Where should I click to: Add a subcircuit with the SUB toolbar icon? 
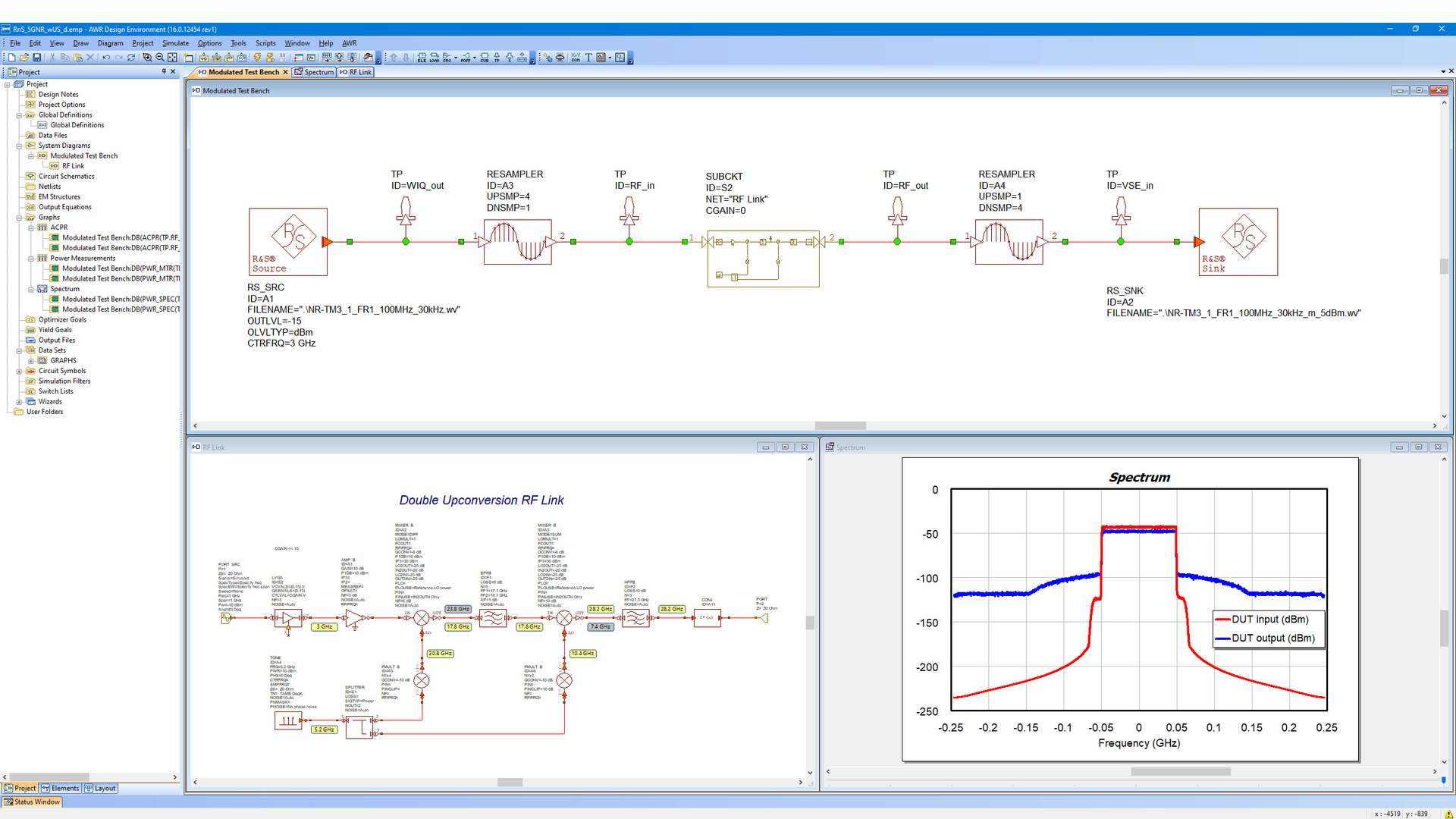pyautogui.click(x=484, y=58)
